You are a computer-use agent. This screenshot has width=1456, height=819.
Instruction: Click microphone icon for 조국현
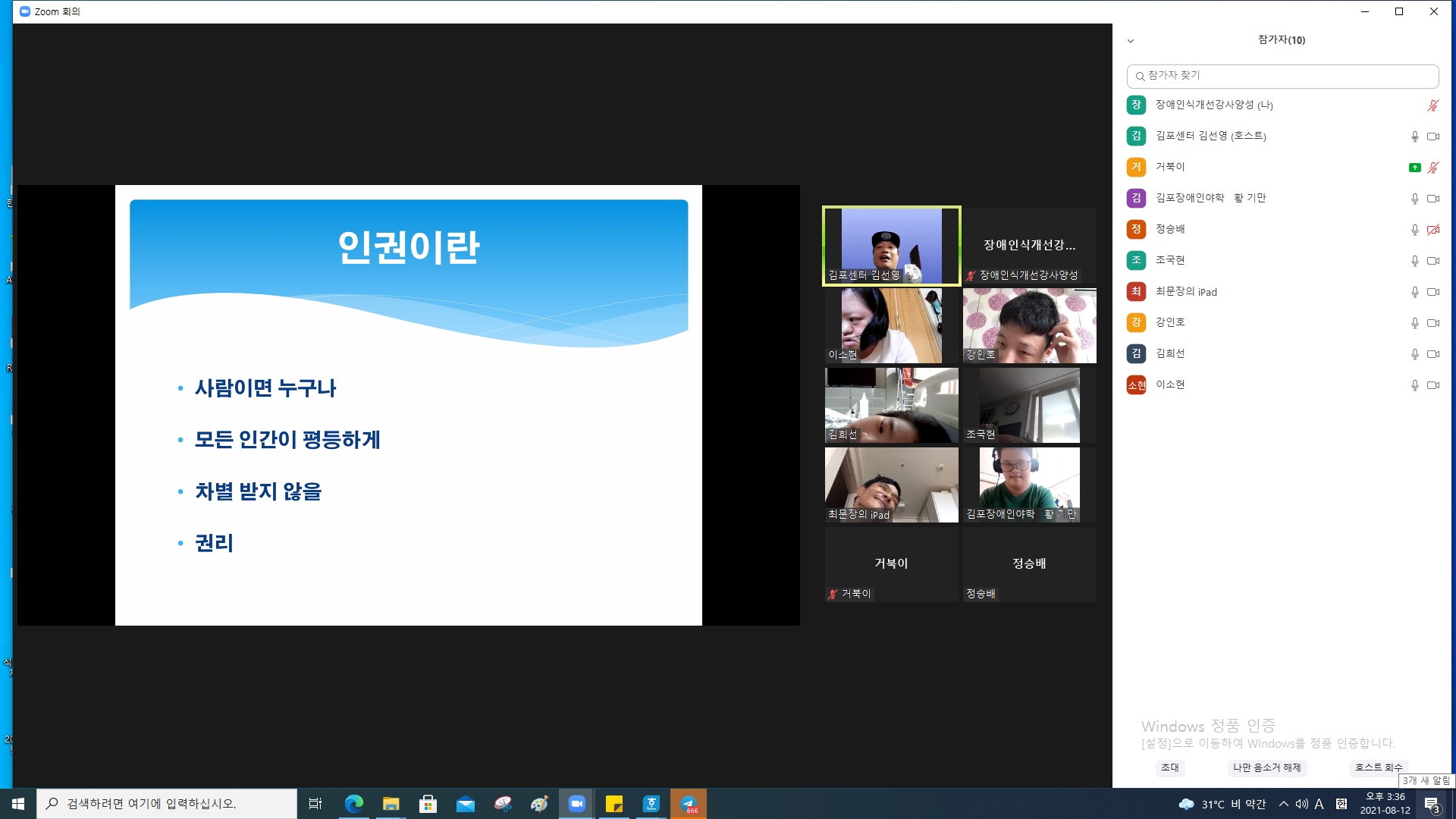[x=1414, y=261]
